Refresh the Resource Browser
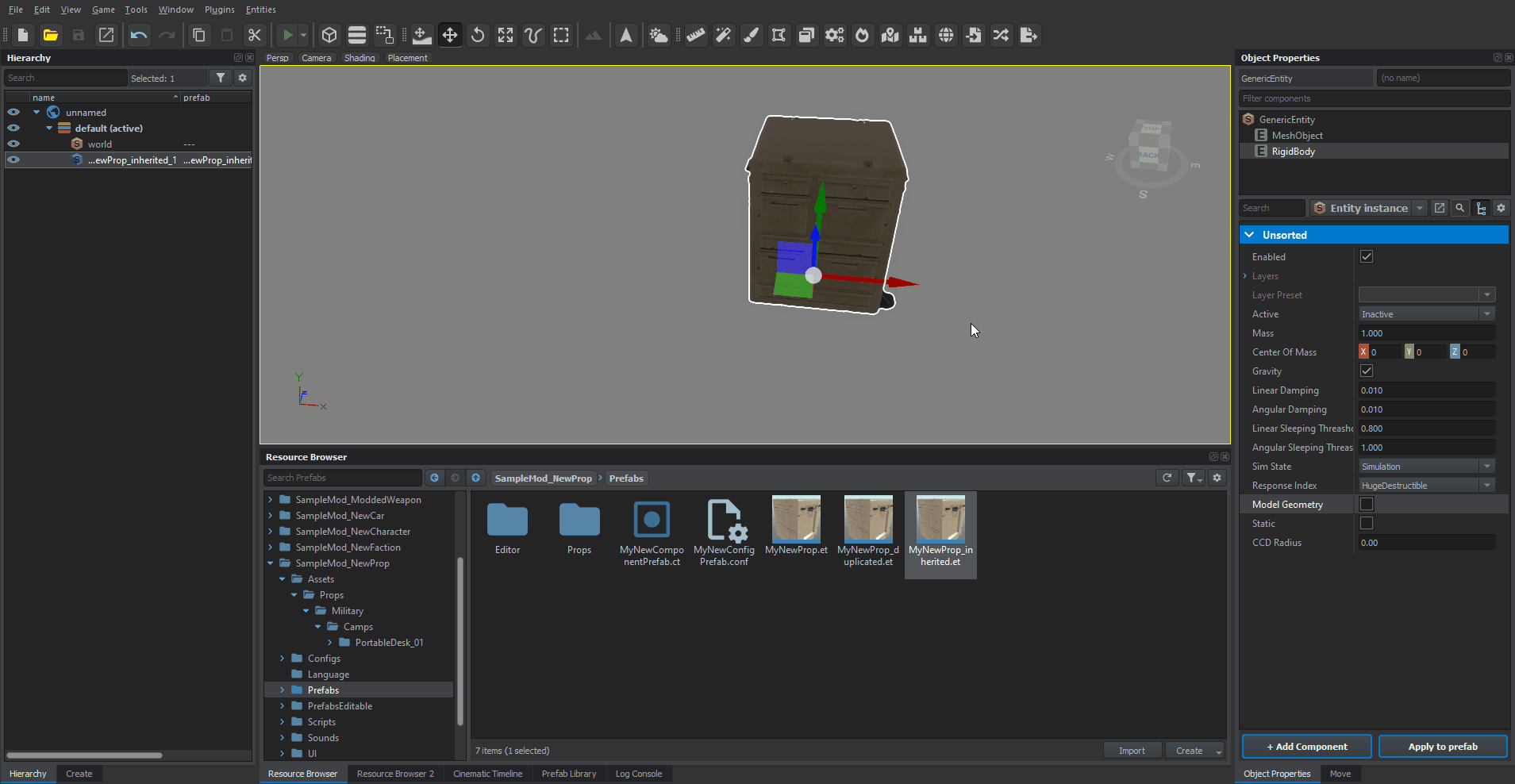Image resolution: width=1515 pixels, height=784 pixels. (1167, 478)
